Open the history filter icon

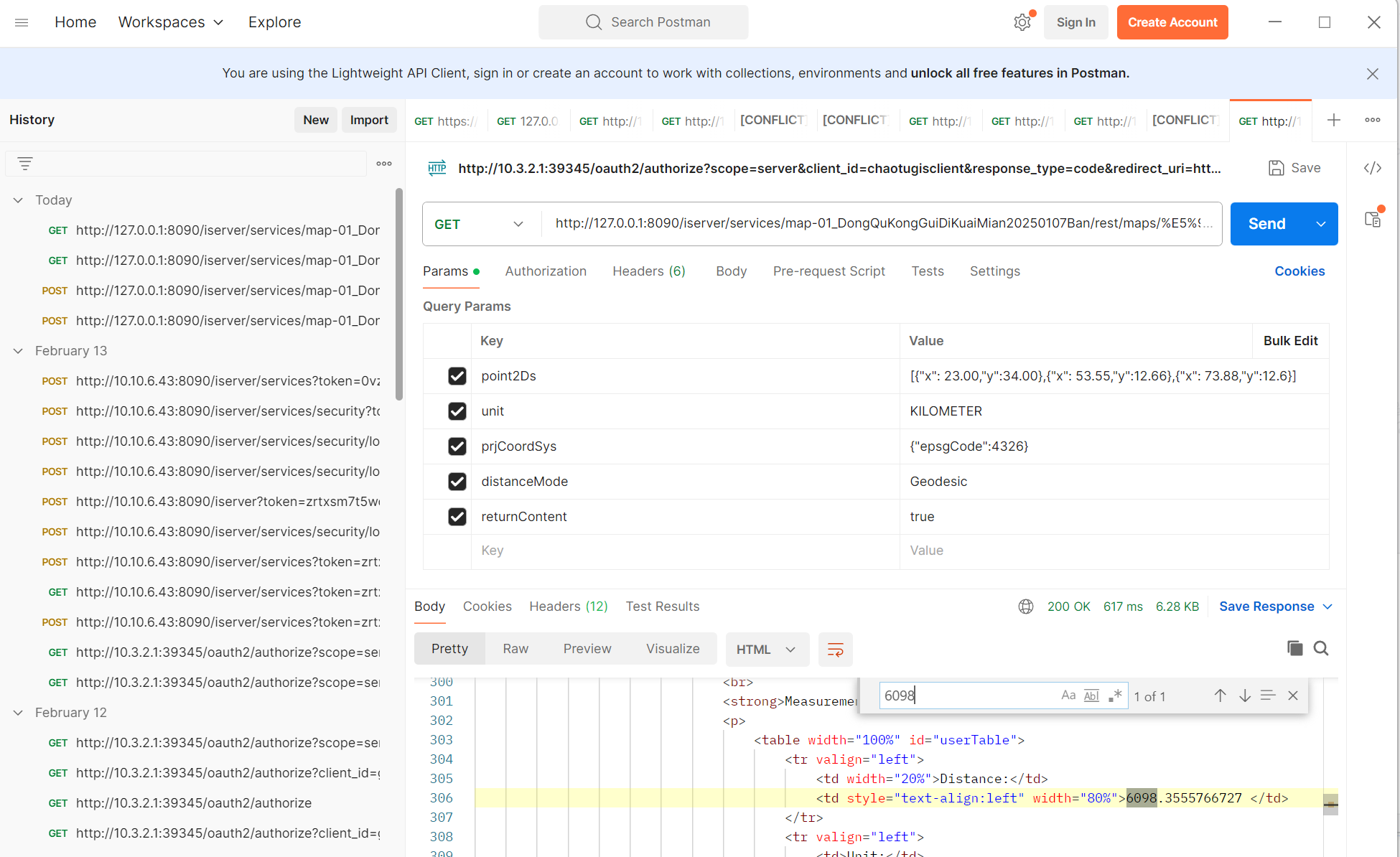click(x=26, y=163)
